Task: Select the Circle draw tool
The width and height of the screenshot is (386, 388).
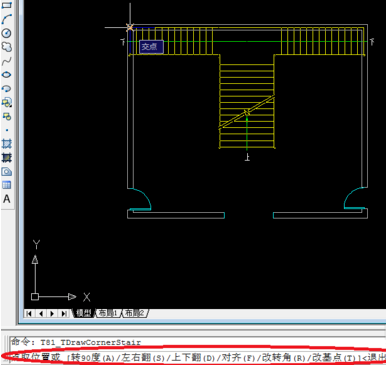Action: [7, 33]
